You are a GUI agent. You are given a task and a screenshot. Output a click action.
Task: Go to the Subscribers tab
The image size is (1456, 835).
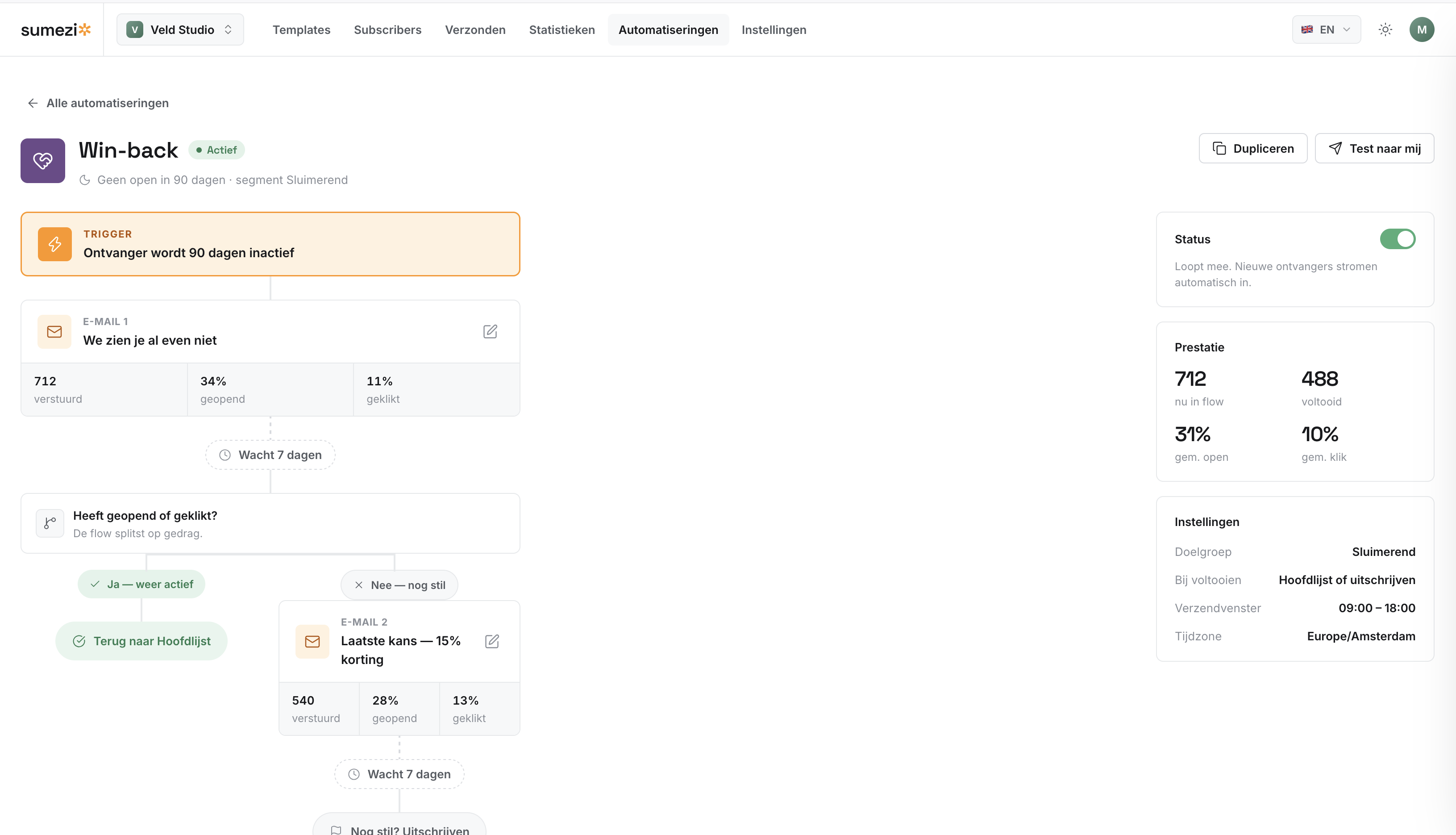point(387,29)
